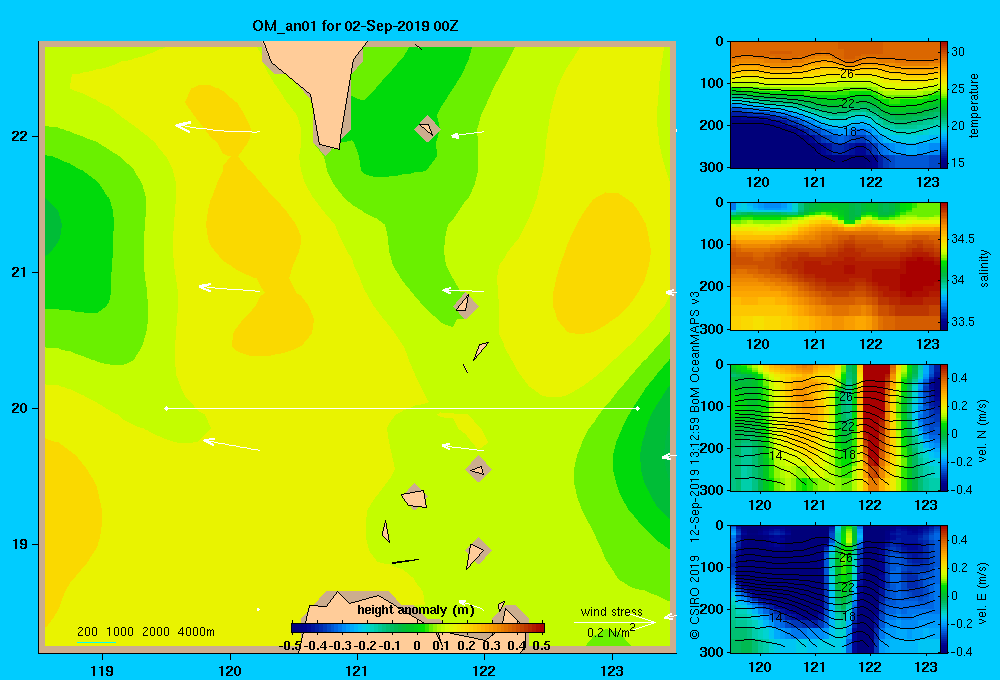The image size is (1000, 680).
Task: Click the 'wind stress' legend label
Action: [x=611, y=611]
